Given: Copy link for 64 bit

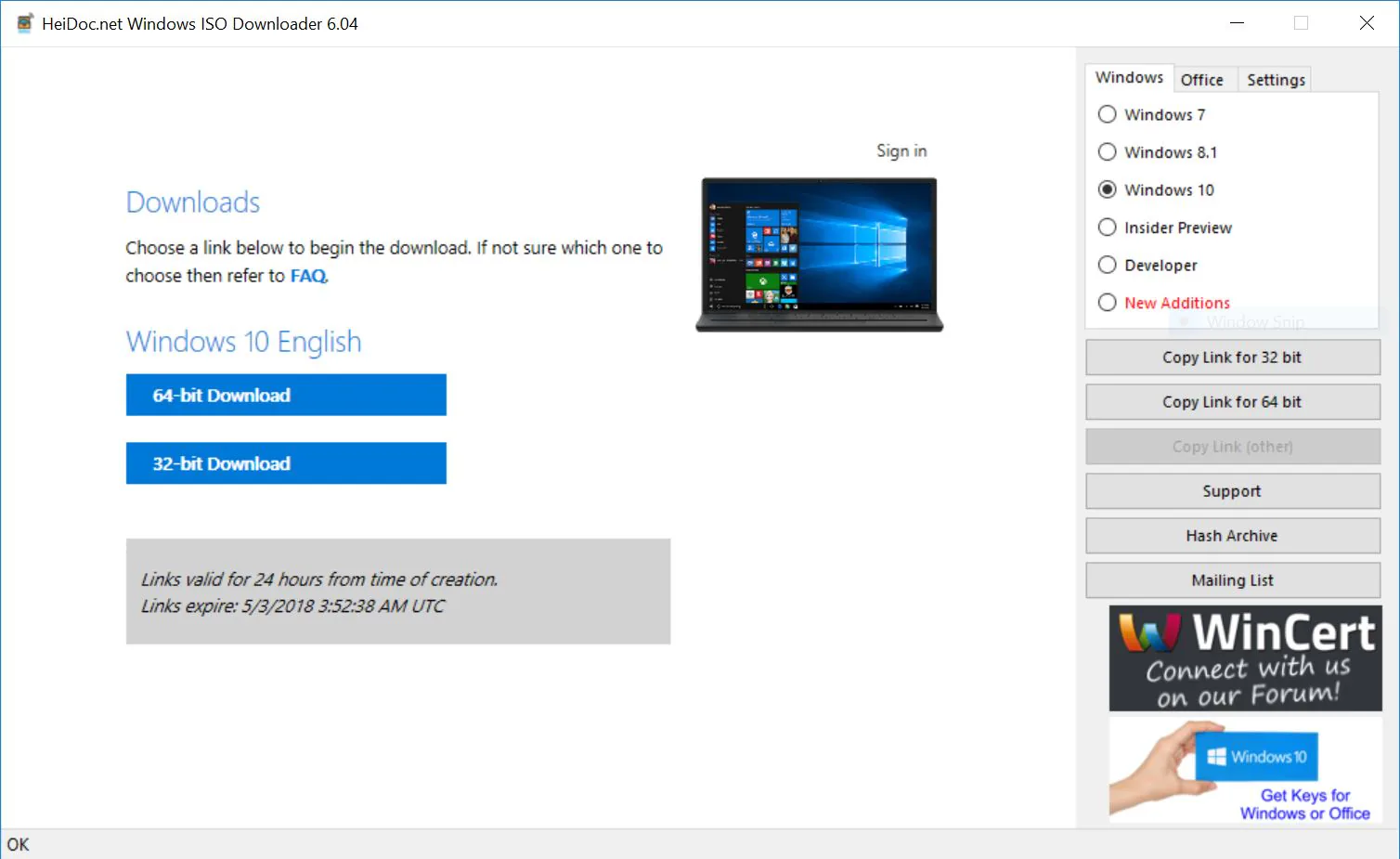Looking at the screenshot, I should point(1233,402).
